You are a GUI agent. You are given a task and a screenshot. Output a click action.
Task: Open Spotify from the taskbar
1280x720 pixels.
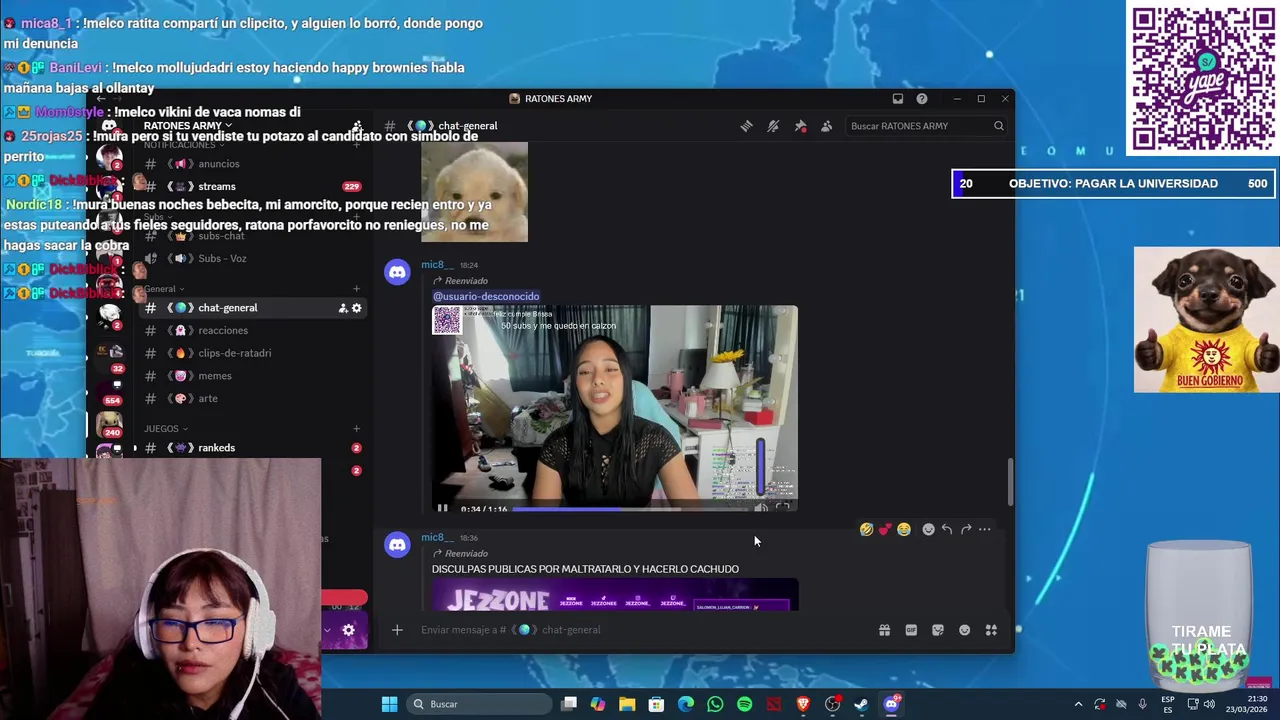744,704
